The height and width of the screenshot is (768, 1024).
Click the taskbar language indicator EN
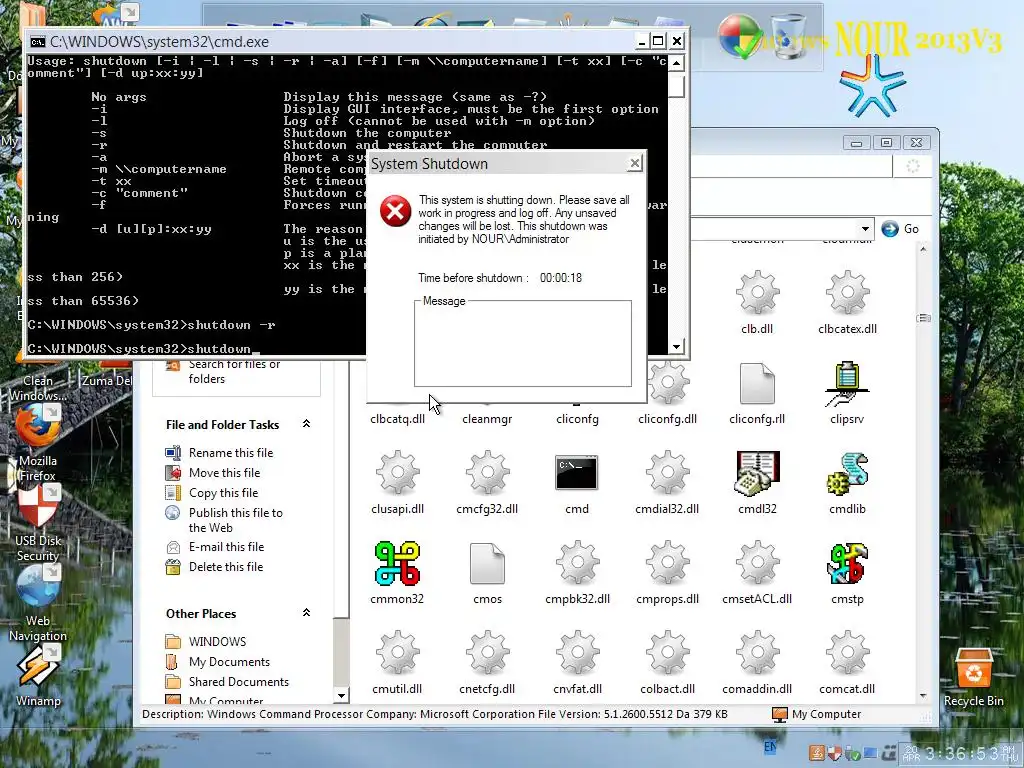pyautogui.click(x=770, y=746)
